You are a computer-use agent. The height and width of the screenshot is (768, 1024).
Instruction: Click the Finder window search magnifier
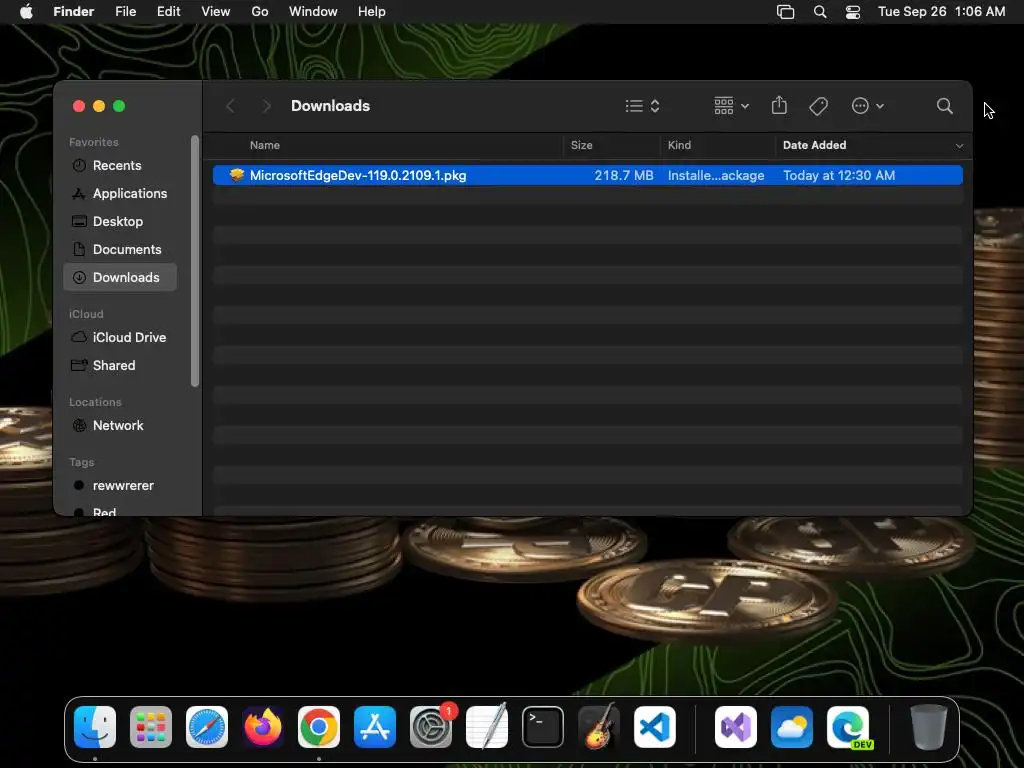click(x=944, y=106)
